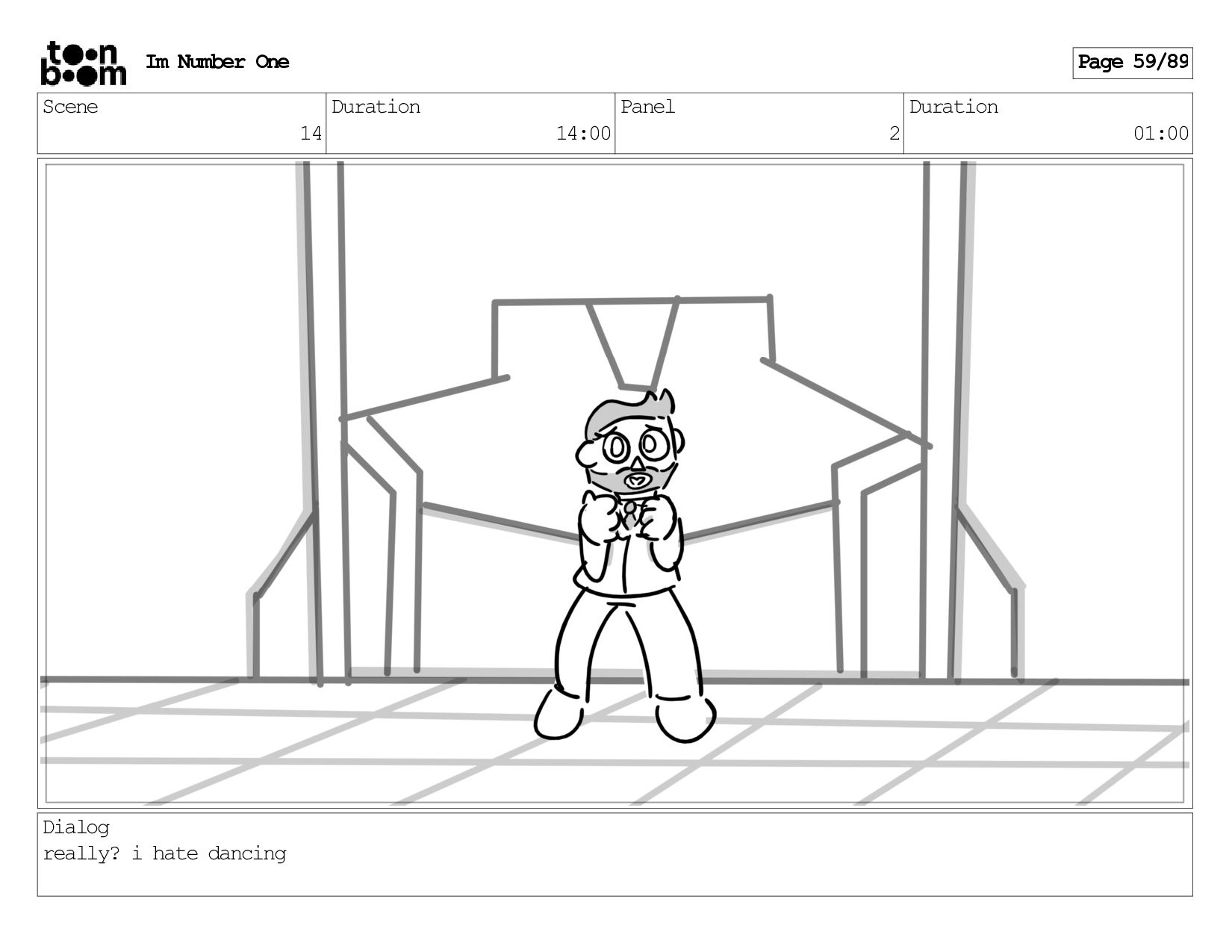The width and height of the screenshot is (1232, 952).
Task: Click the panel number value "2"
Action: point(894,134)
